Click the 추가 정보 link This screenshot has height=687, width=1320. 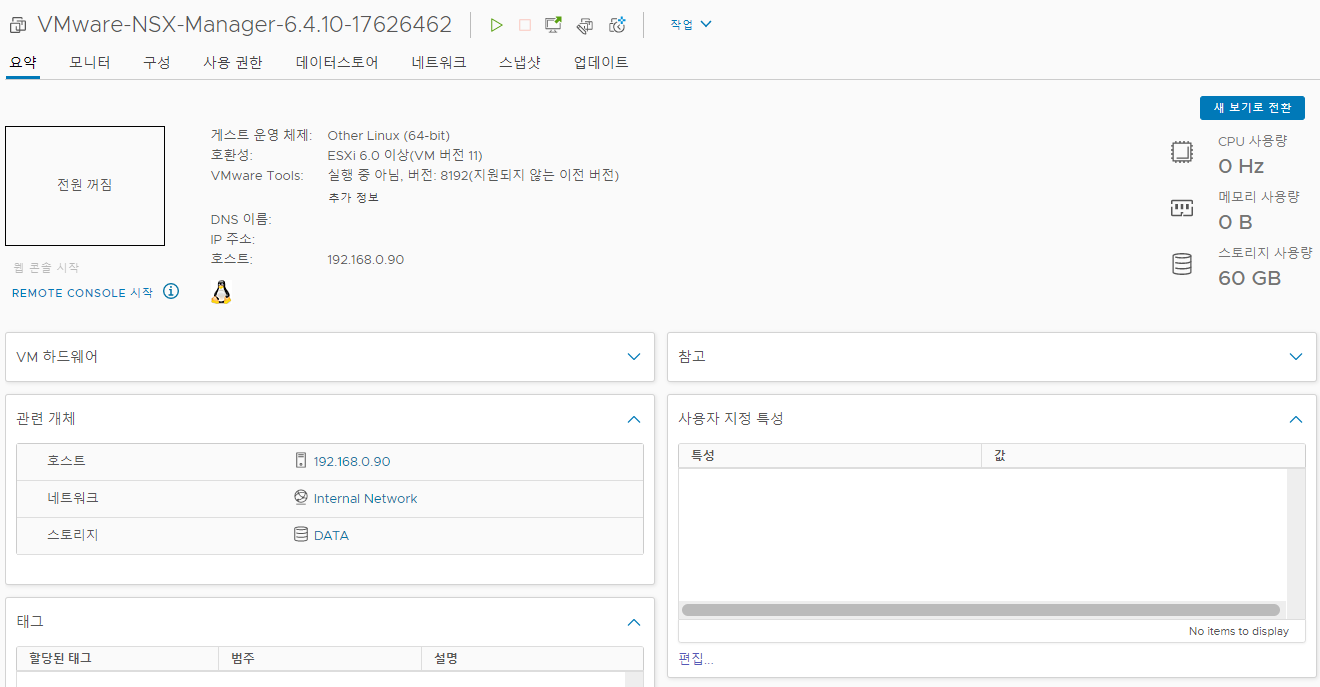pyautogui.click(x=353, y=197)
